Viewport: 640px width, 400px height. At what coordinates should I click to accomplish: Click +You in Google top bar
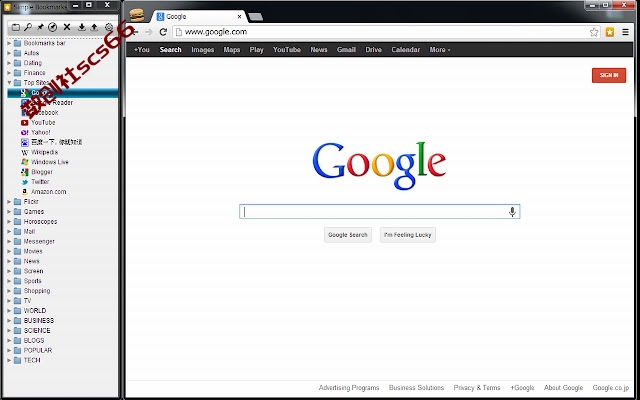[142, 50]
